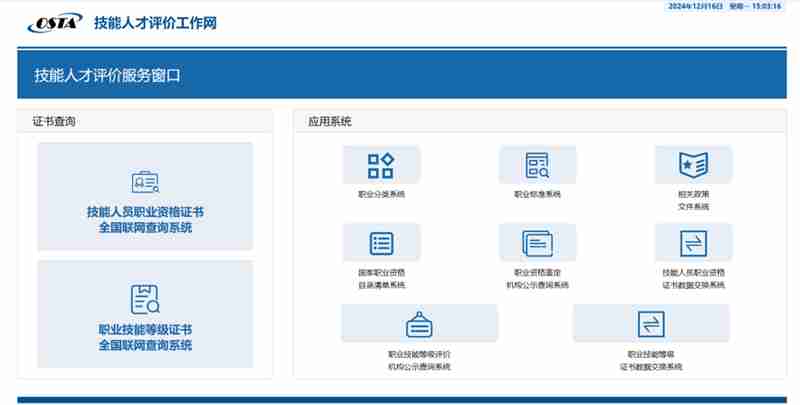Open 相关政策文件系统 star booklet icon
Viewport: 800px width, 405px height.
click(693, 164)
